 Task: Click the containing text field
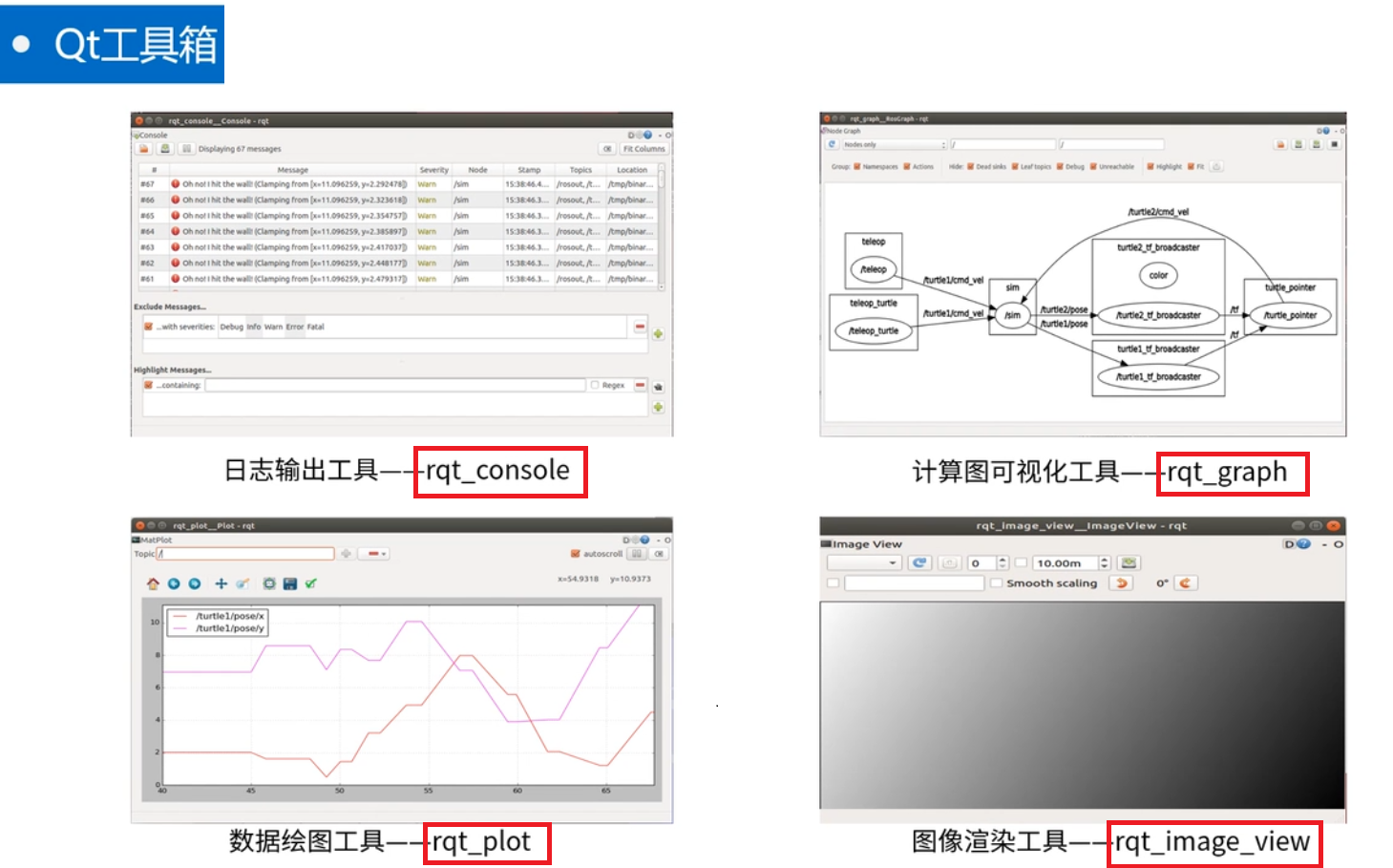click(x=395, y=385)
